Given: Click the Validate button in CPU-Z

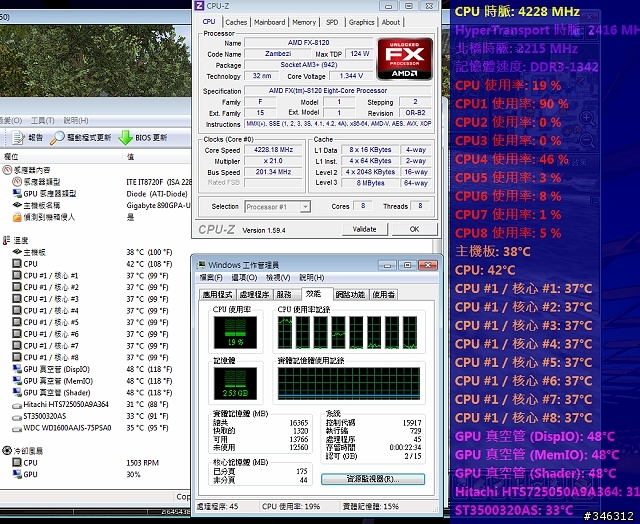Looking at the screenshot, I should click(364, 229).
